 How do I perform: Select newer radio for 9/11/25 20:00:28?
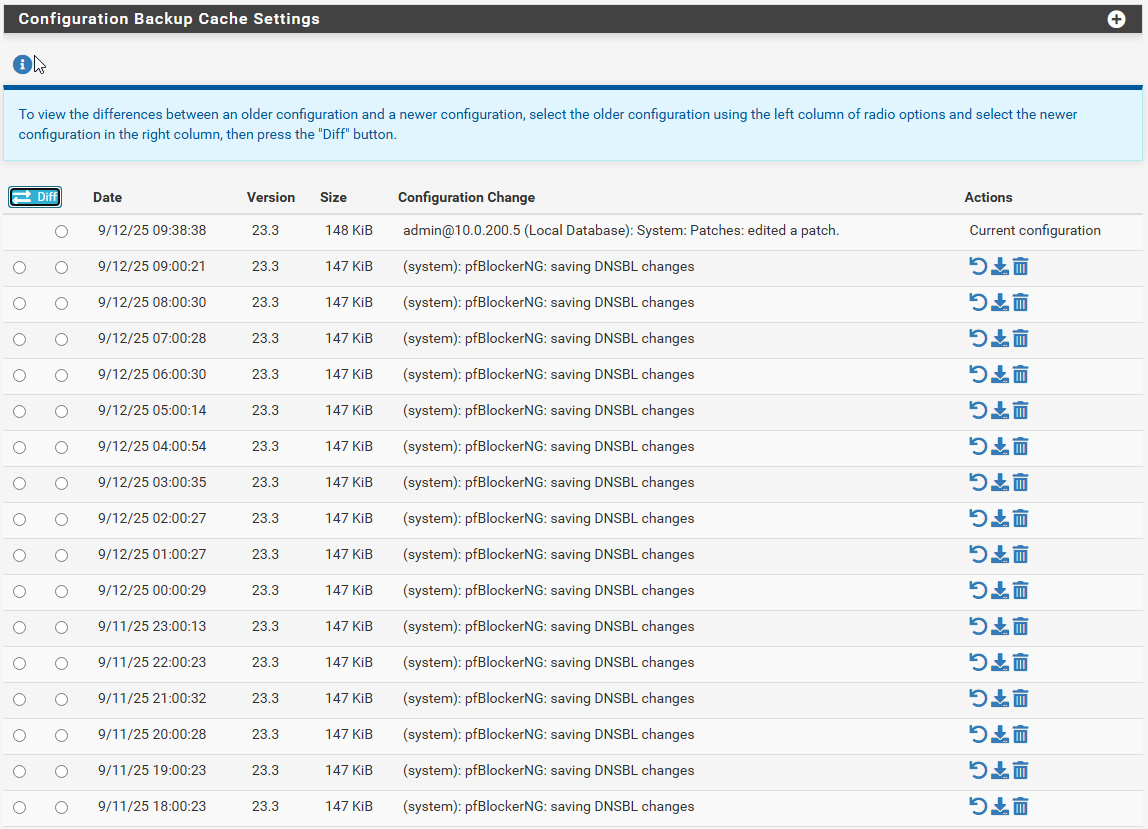(x=62, y=735)
